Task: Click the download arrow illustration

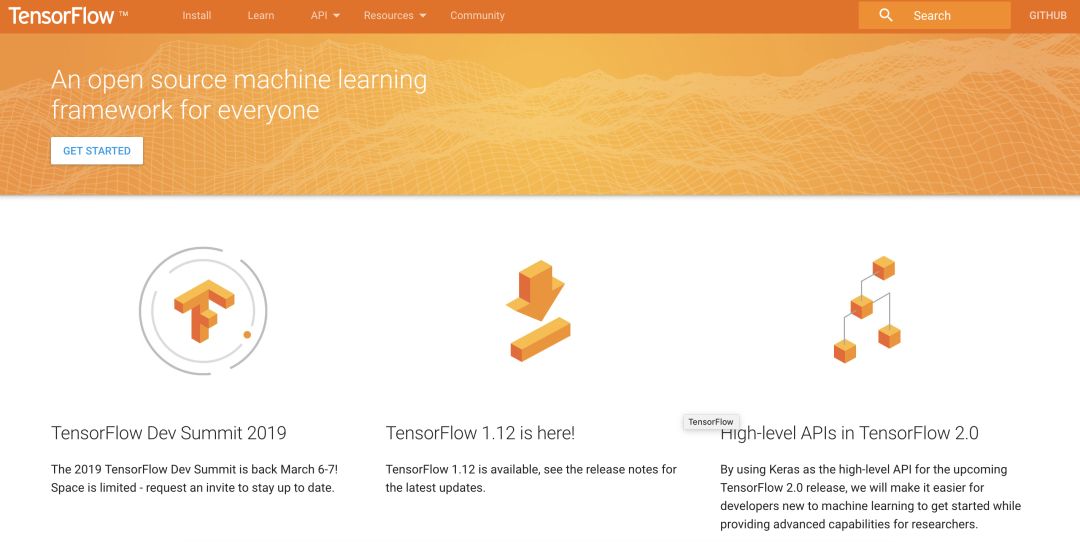Action: pos(539,311)
